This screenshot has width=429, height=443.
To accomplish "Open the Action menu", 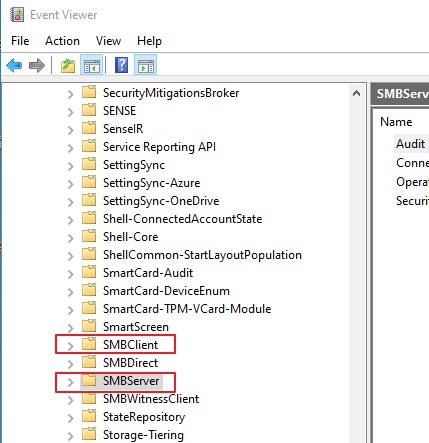I will 62,41.
